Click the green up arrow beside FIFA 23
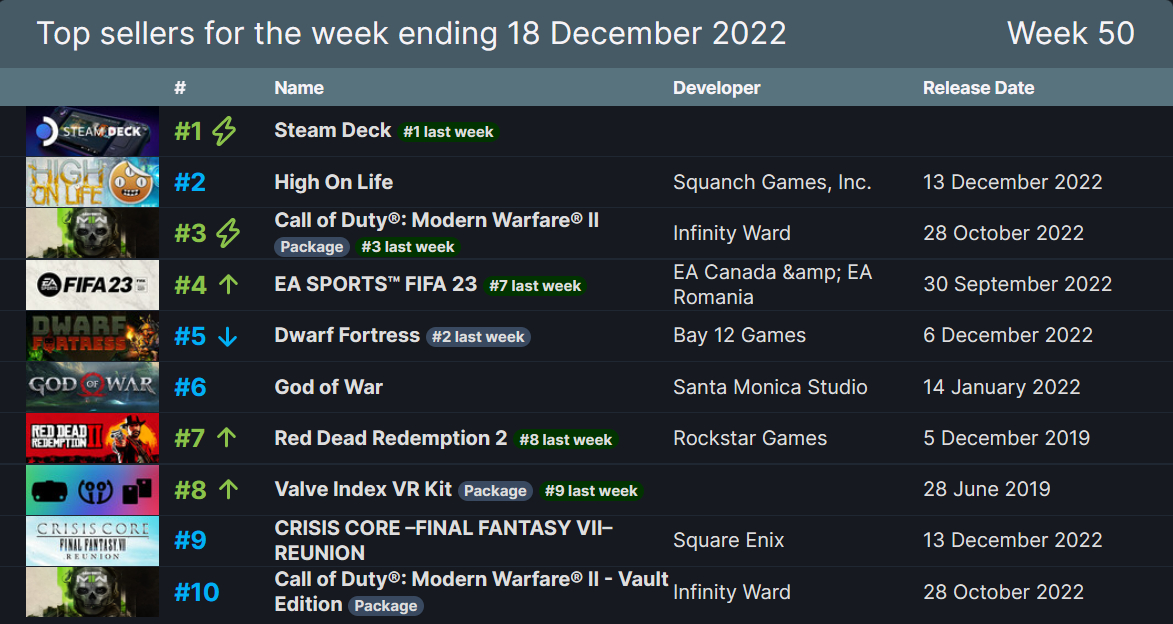Viewport: 1173px width, 624px height. point(228,283)
